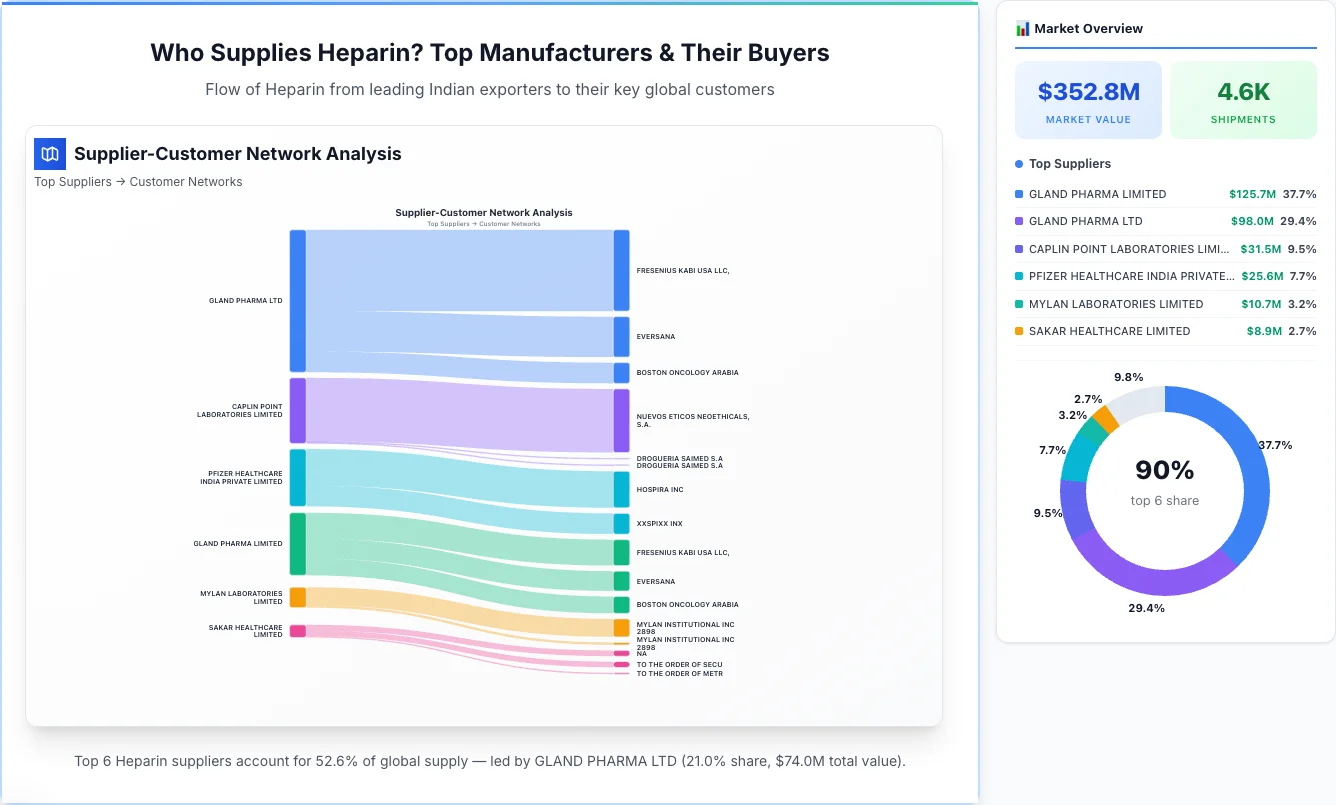Click the blue square icon beside GLAND PHARMA LIMITED
Viewport: 1336px width, 805px height.
click(x=1019, y=194)
